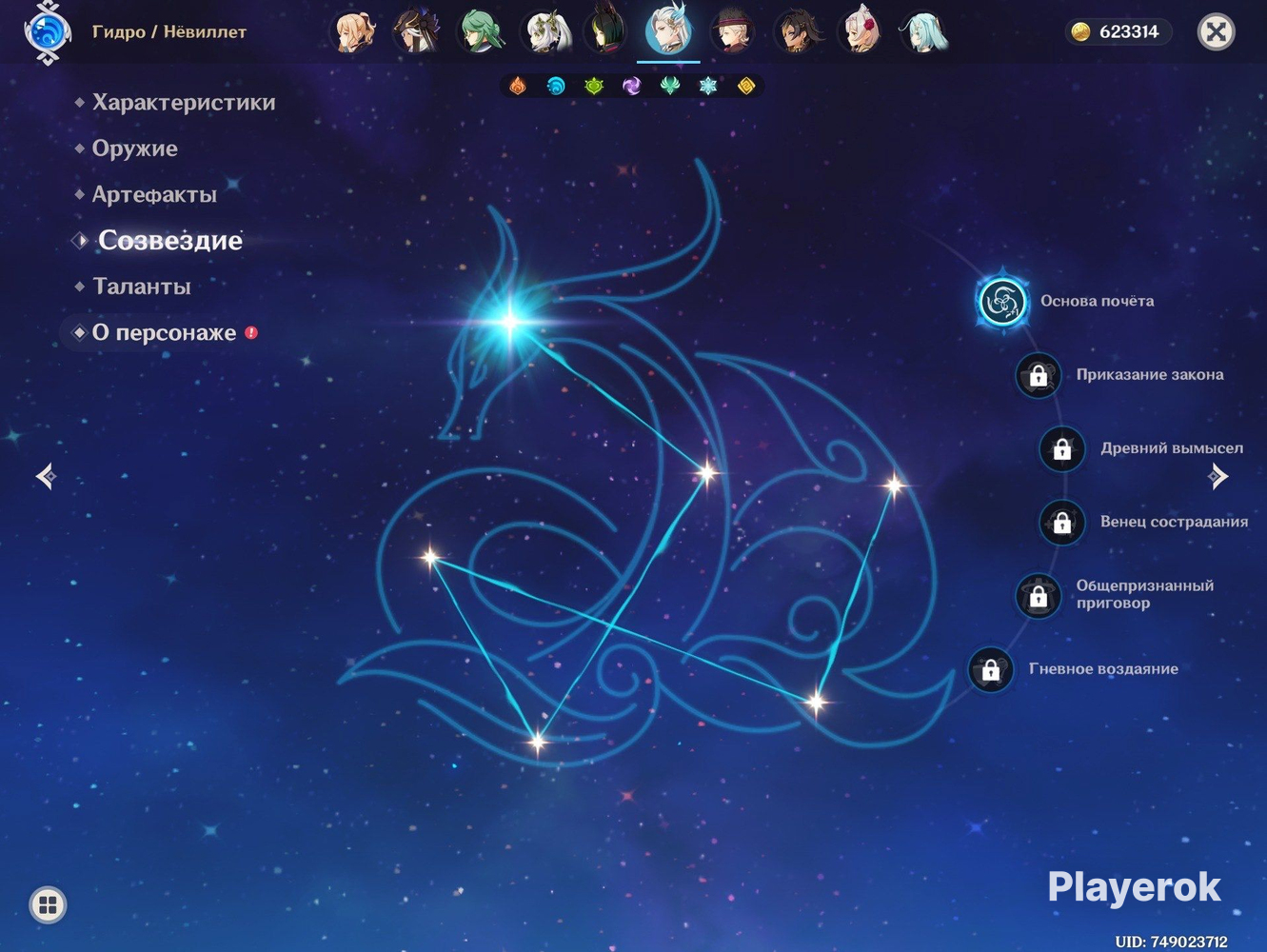Screen dimensions: 1267x952
Task: Open the grid menu icon at the bottom left
Action: pyautogui.click(x=49, y=904)
